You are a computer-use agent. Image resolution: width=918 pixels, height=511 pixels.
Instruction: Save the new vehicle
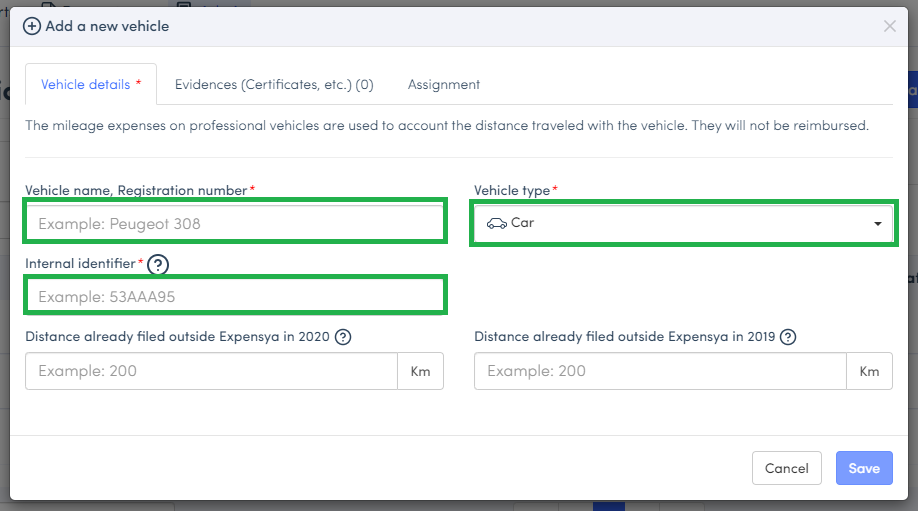pyautogui.click(x=863, y=468)
